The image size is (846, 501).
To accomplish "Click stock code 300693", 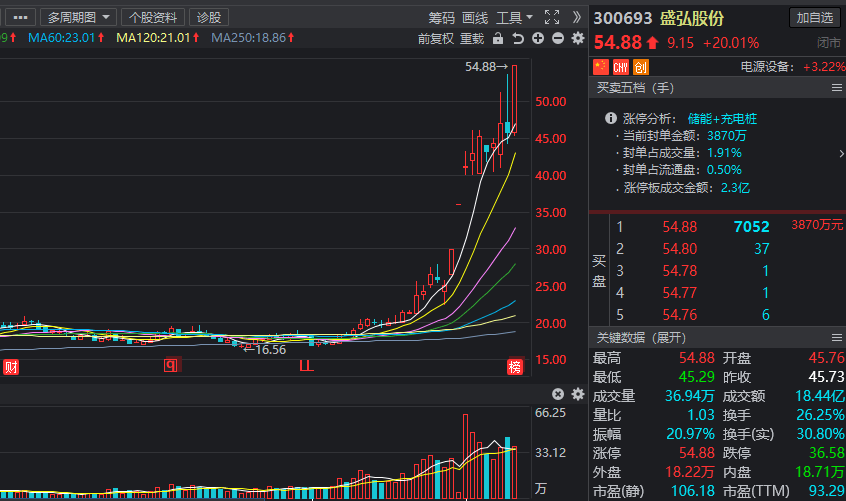I will [623, 18].
